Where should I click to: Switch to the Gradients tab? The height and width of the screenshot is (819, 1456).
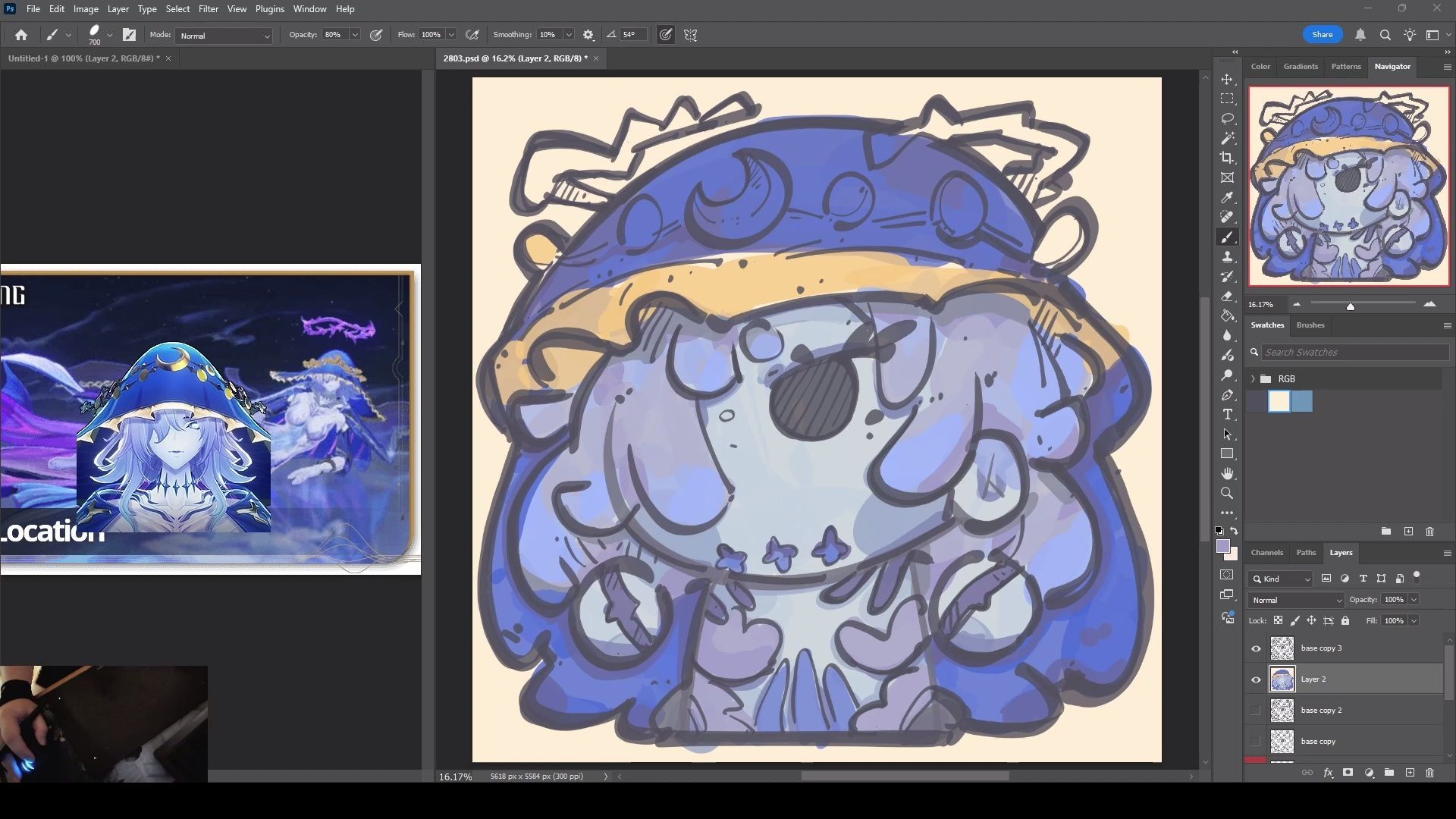click(x=1301, y=67)
